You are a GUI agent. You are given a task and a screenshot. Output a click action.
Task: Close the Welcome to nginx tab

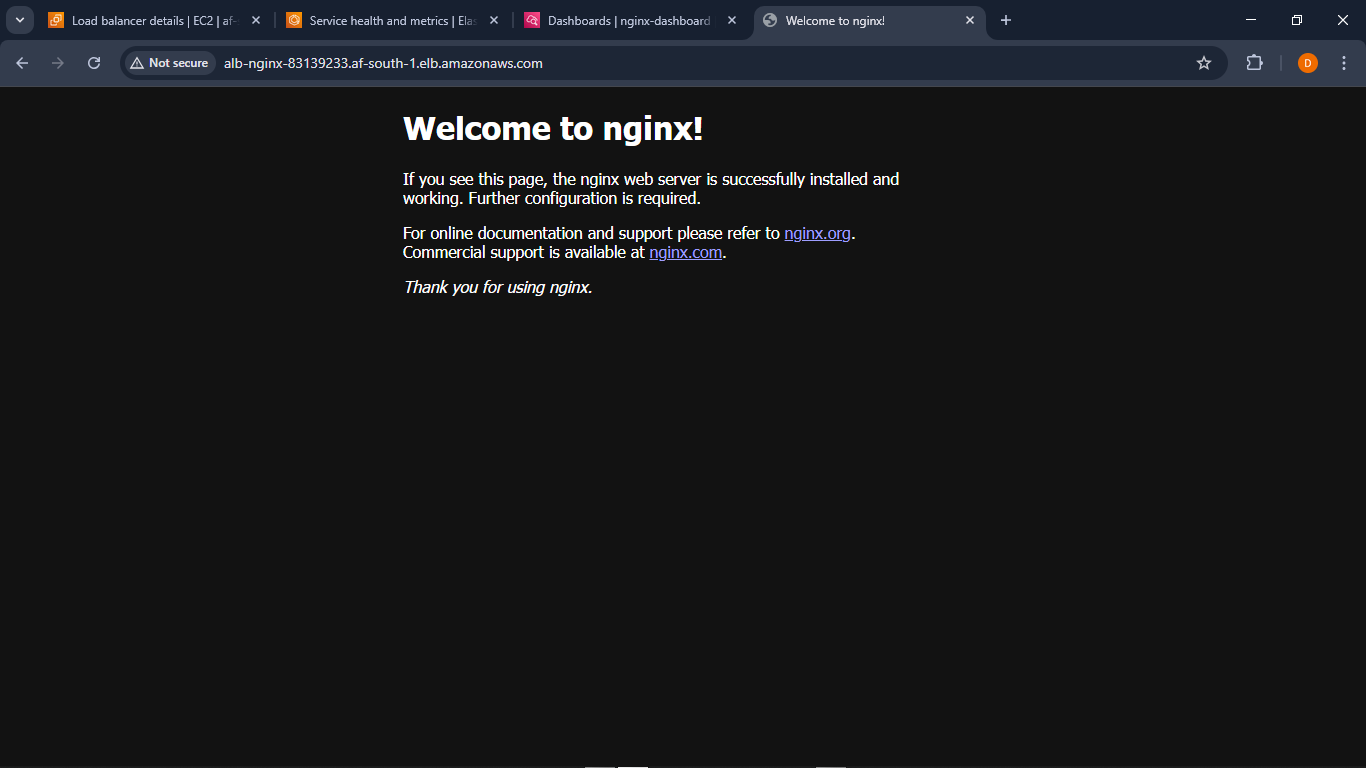[969, 20]
